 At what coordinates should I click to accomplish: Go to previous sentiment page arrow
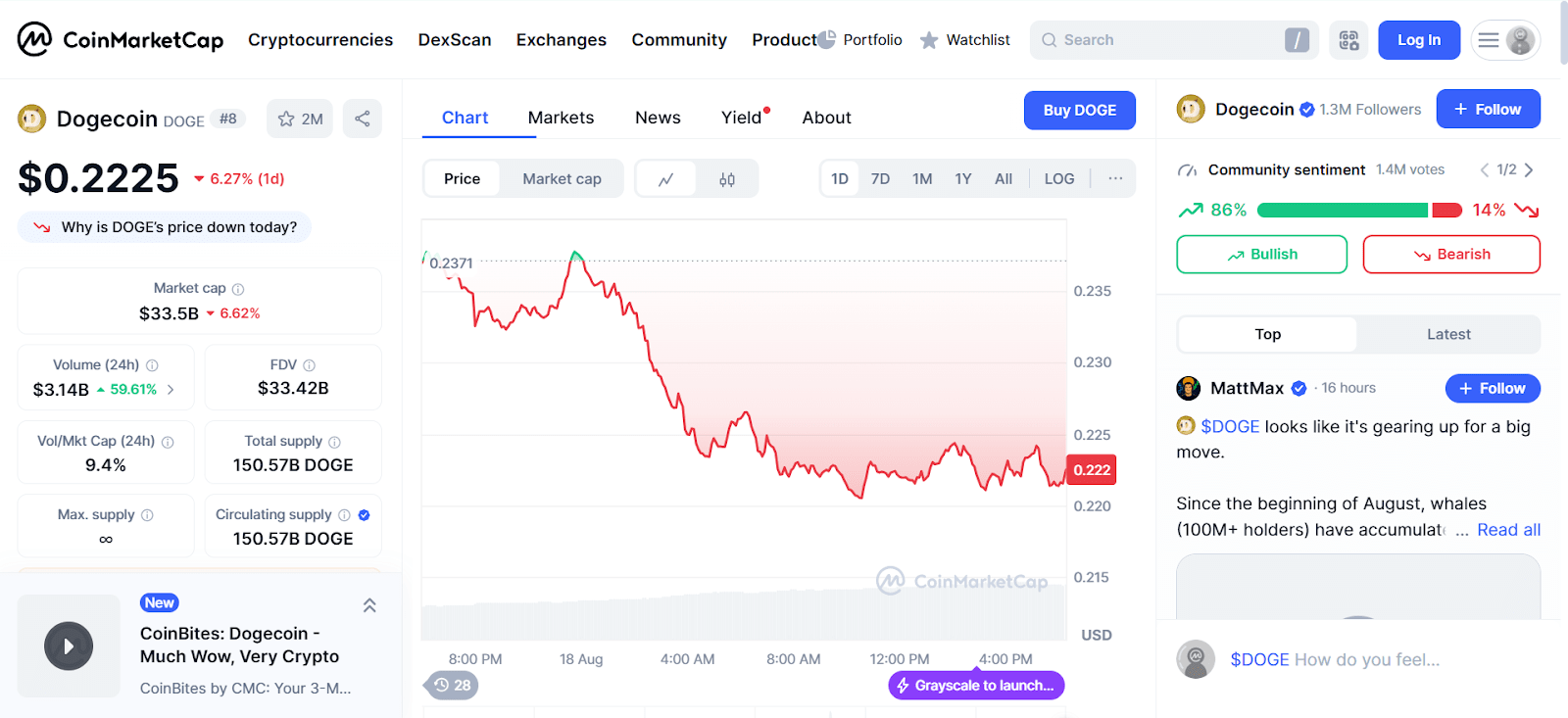[x=1485, y=169]
